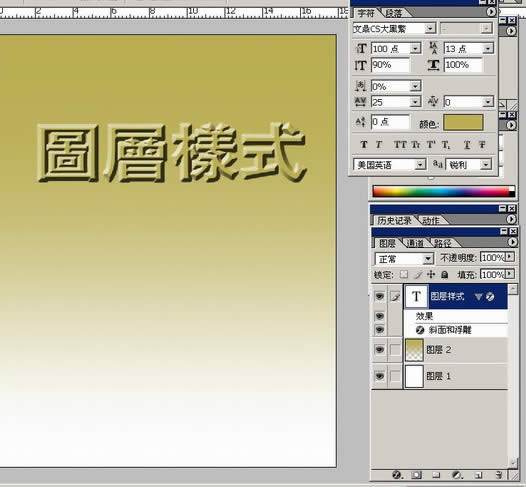This screenshot has width=526, height=487.
Task: Toggle eye for 斜面和浮雕 effect
Action: 379,330
